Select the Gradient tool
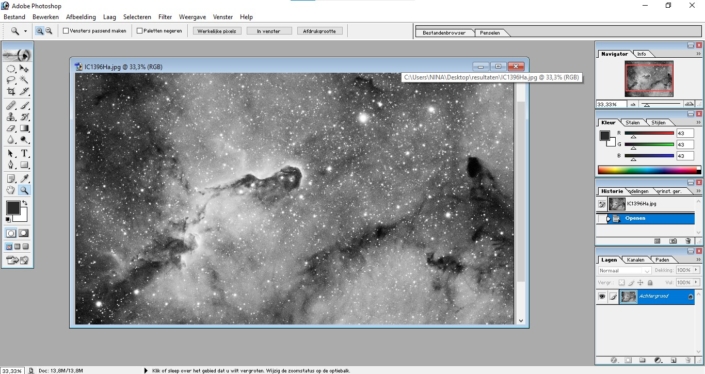 pos(24,128)
